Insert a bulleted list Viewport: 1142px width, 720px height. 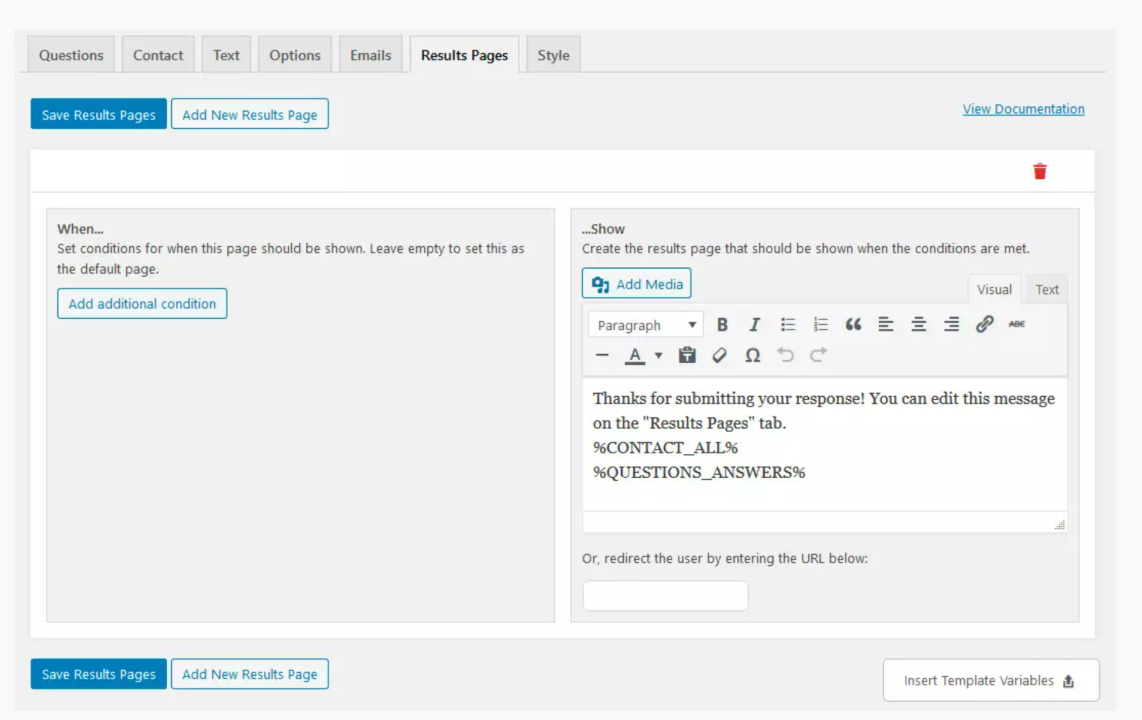(x=787, y=324)
